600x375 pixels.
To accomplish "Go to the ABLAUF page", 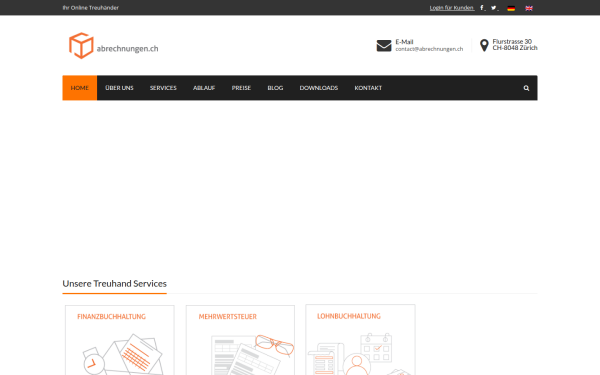I will click(204, 88).
